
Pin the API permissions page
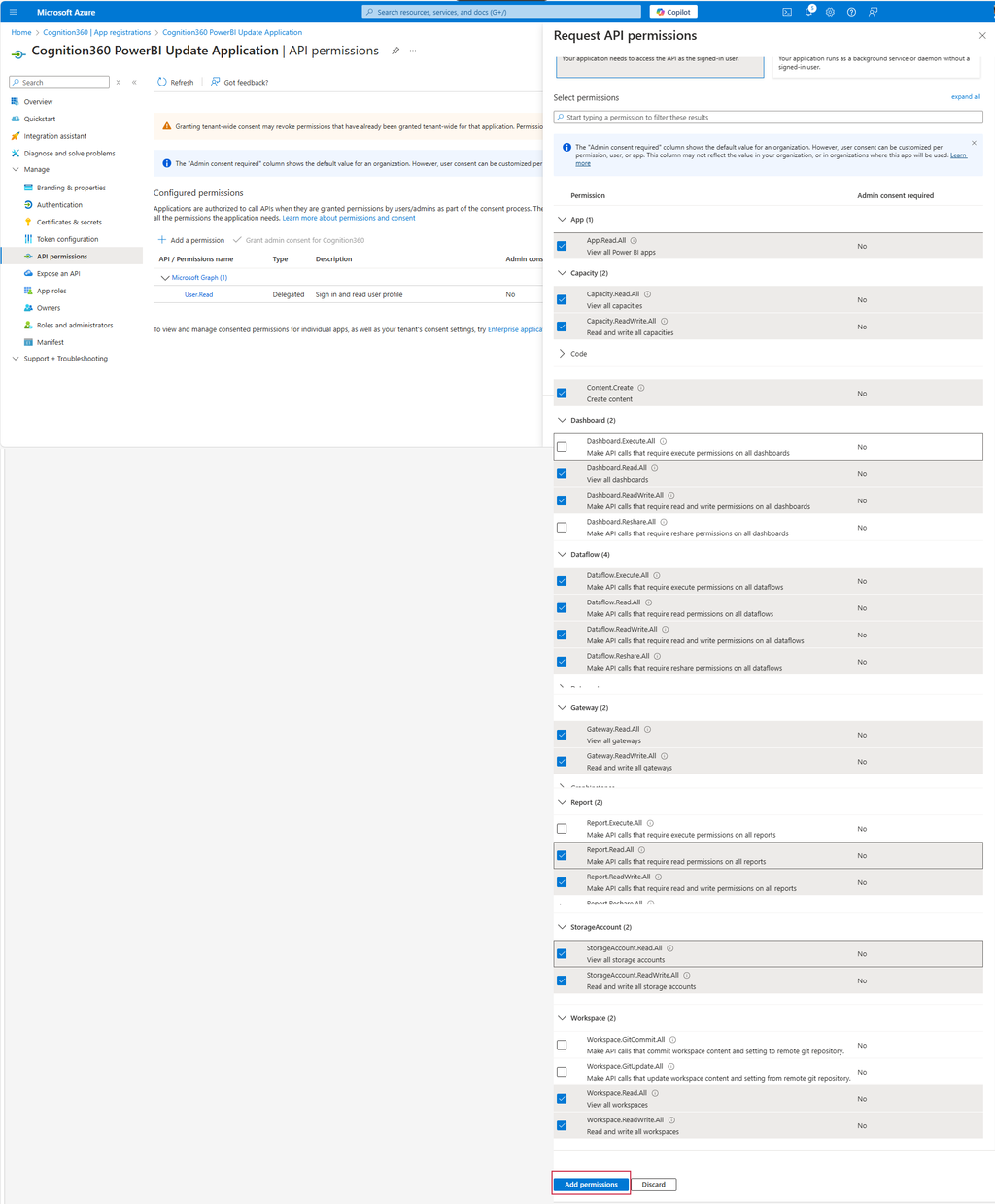coord(395,51)
